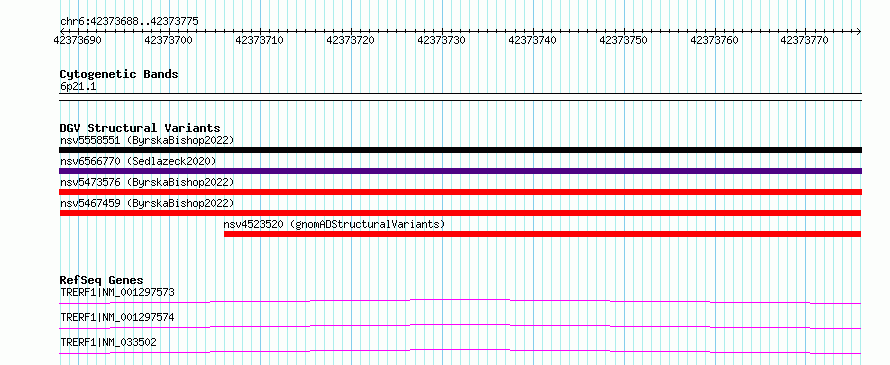Open the TRERF1|NM_001297573 gene label

coord(117,293)
